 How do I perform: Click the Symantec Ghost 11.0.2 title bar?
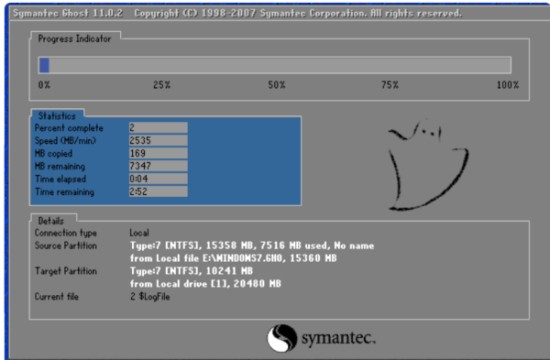(x=237, y=13)
